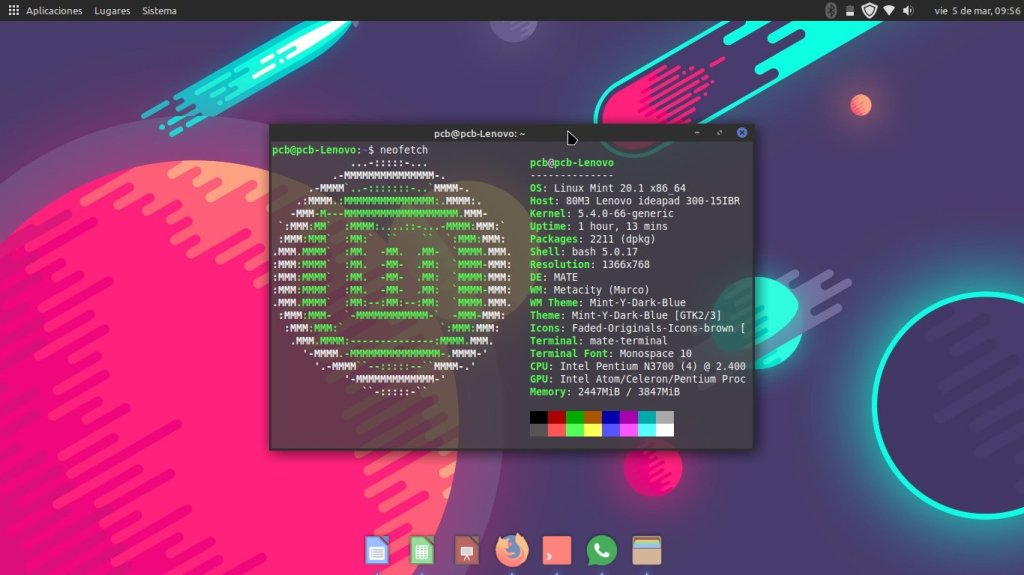
Task: Open LibreOffice Writer from the dock
Action: point(377,549)
